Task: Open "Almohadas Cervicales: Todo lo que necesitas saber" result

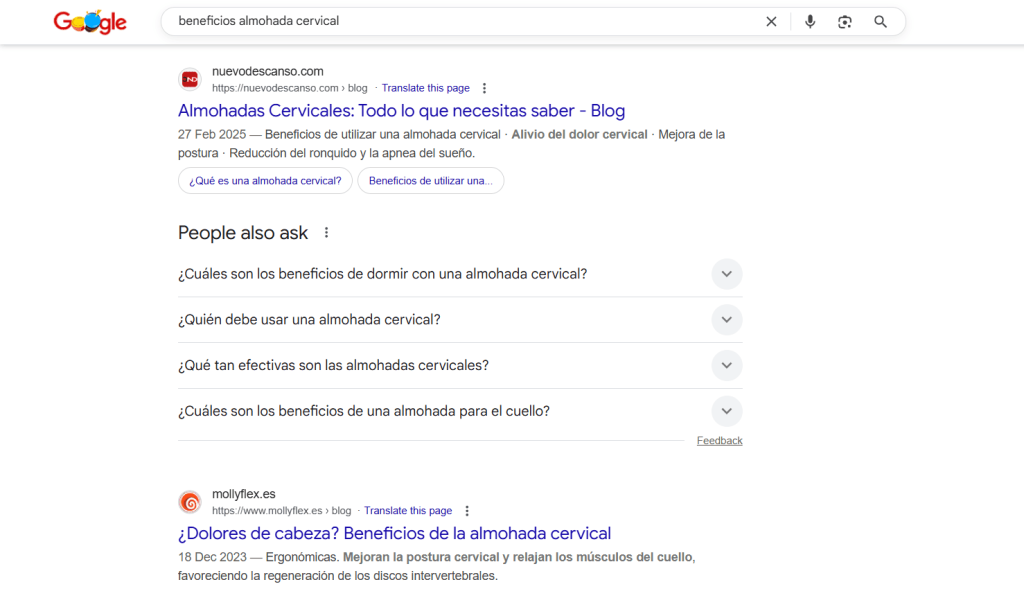Action: (401, 111)
